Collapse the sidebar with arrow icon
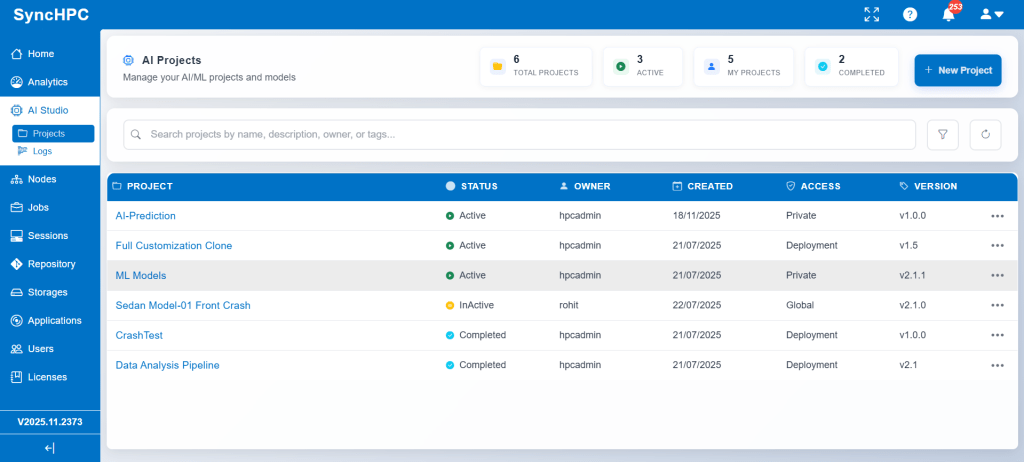Image resolution: width=1024 pixels, height=462 pixels. 50,448
